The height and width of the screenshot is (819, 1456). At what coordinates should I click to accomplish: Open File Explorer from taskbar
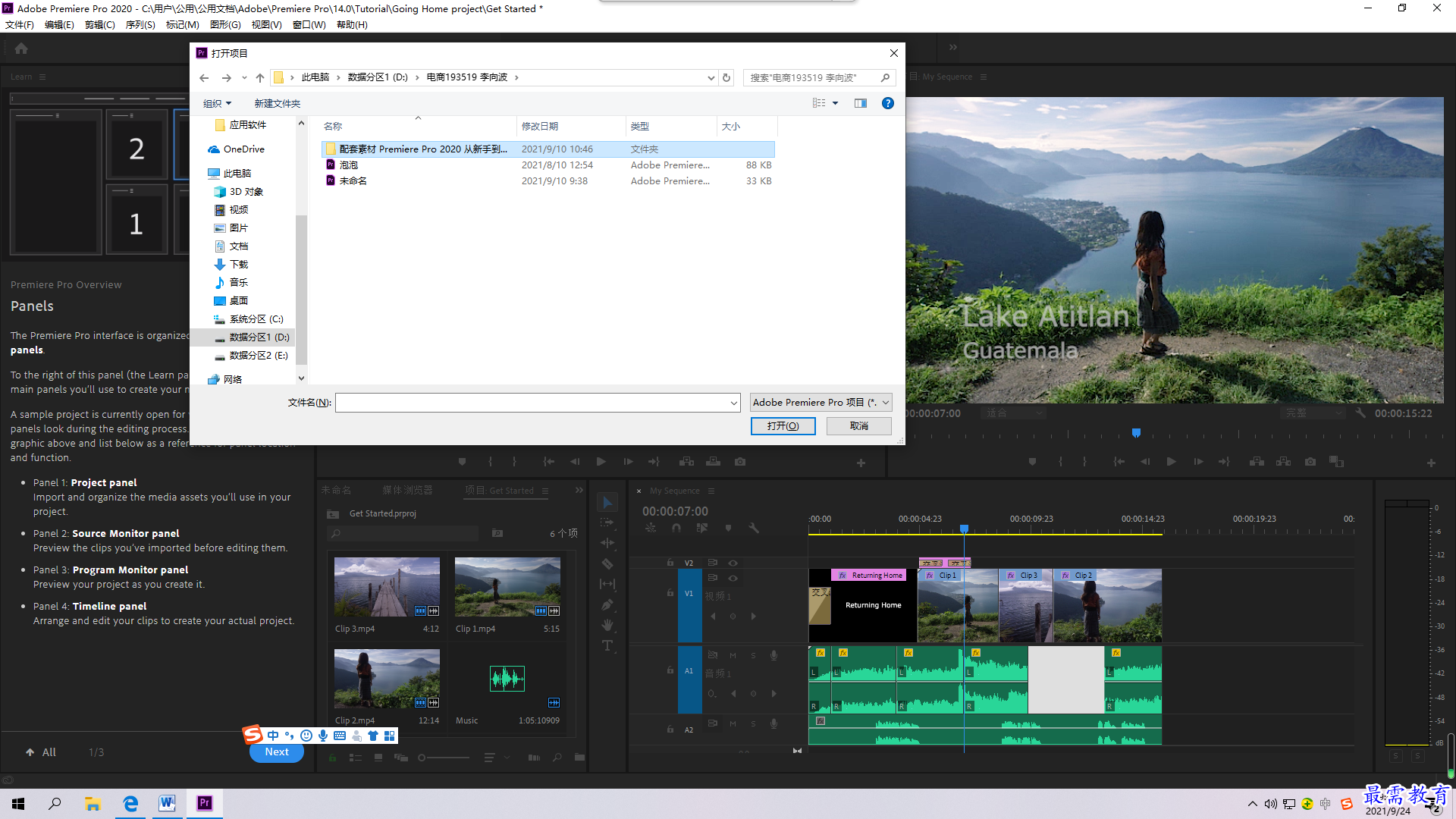tap(93, 803)
